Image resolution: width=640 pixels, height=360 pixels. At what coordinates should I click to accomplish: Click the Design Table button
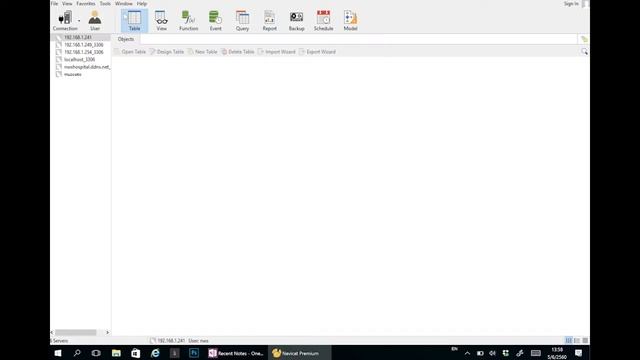click(167, 52)
